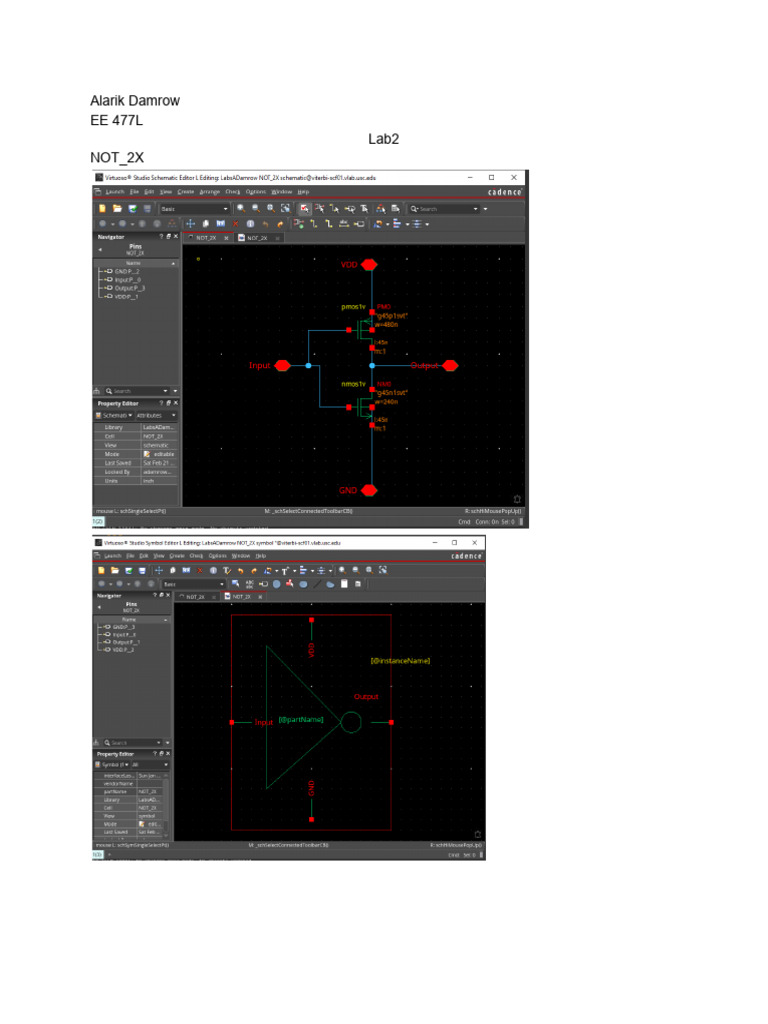Open Create menu in Schematic Editor
768x1024 pixels.
pos(185,192)
